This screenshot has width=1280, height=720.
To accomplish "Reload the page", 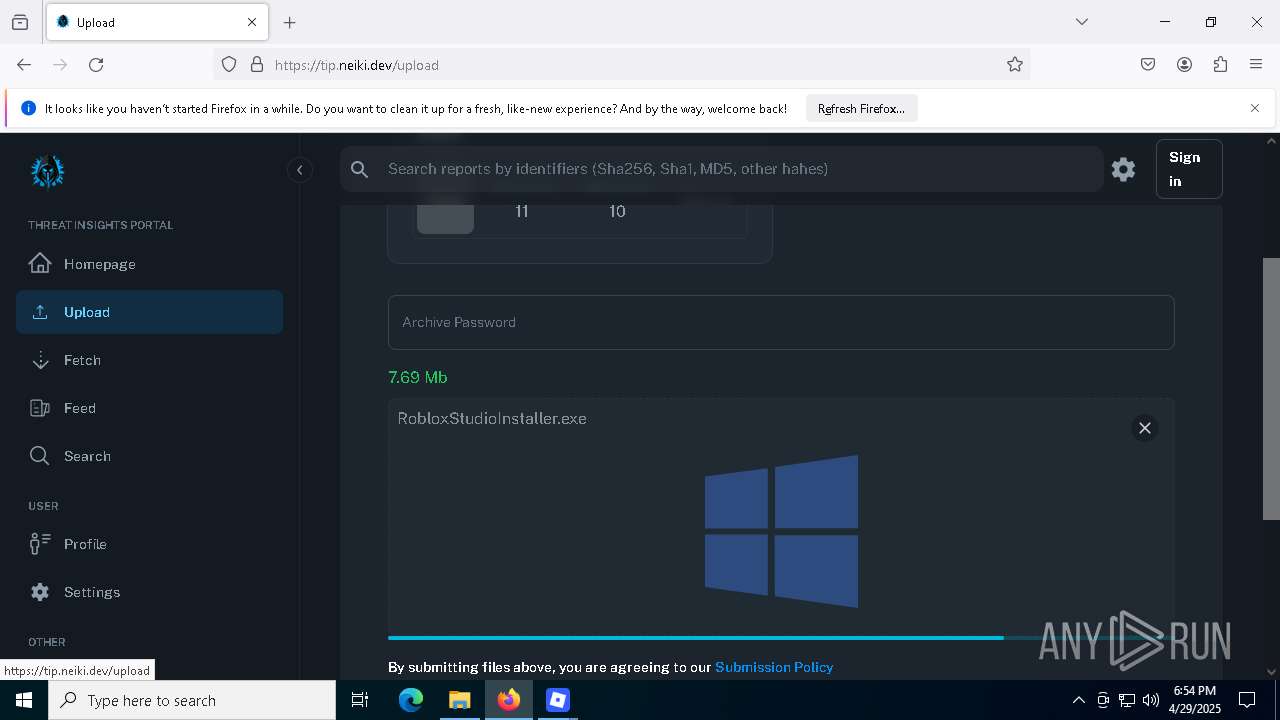I will pyautogui.click(x=96, y=64).
